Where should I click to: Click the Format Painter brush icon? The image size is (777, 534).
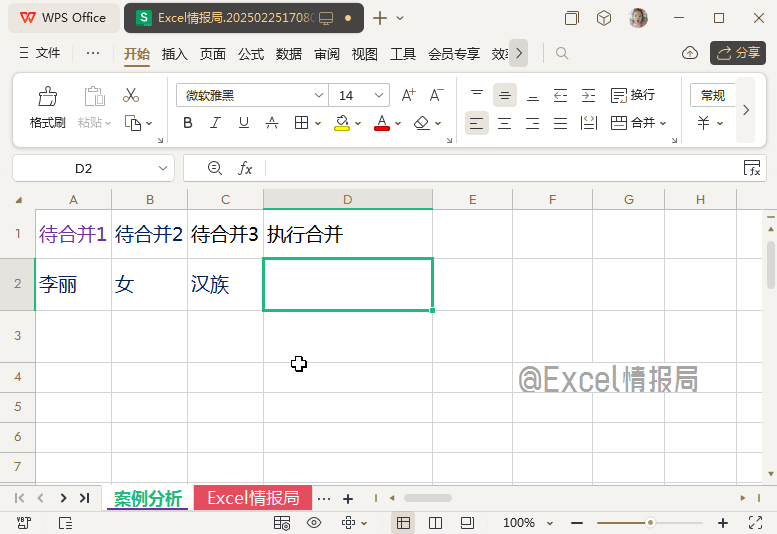click(x=47, y=97)
